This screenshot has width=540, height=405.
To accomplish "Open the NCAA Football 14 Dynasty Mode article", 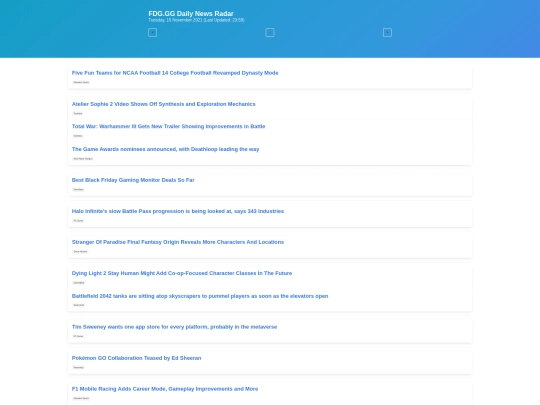I will click(x=175, y=73).
